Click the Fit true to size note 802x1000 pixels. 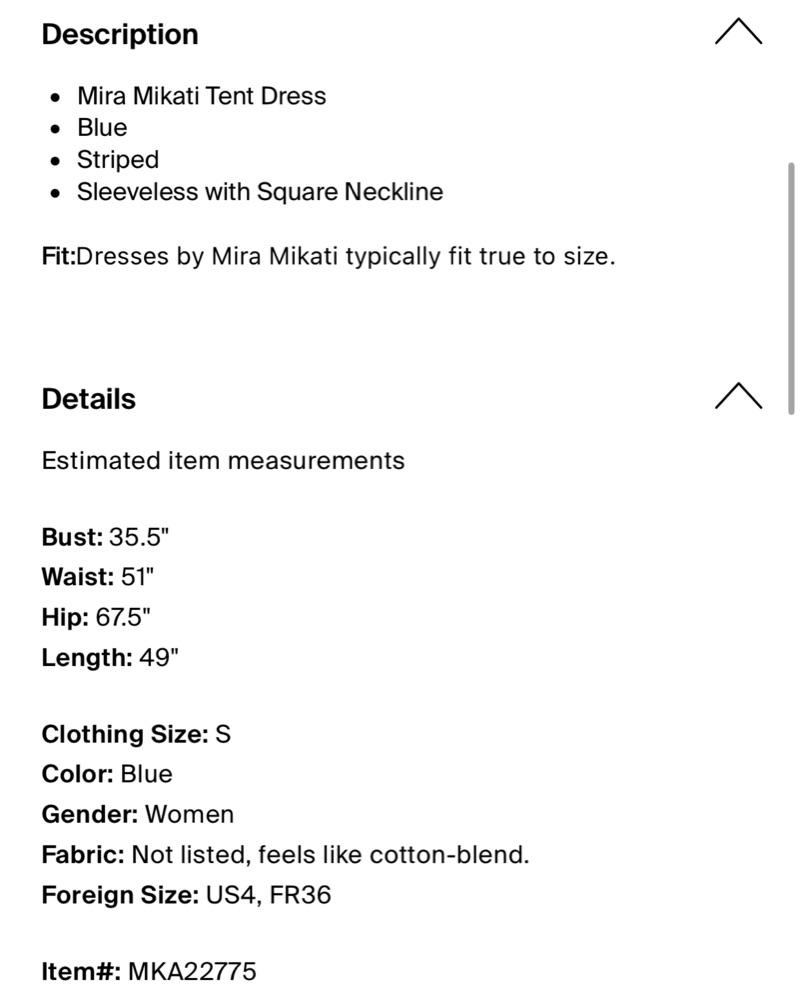pos(328,256)
